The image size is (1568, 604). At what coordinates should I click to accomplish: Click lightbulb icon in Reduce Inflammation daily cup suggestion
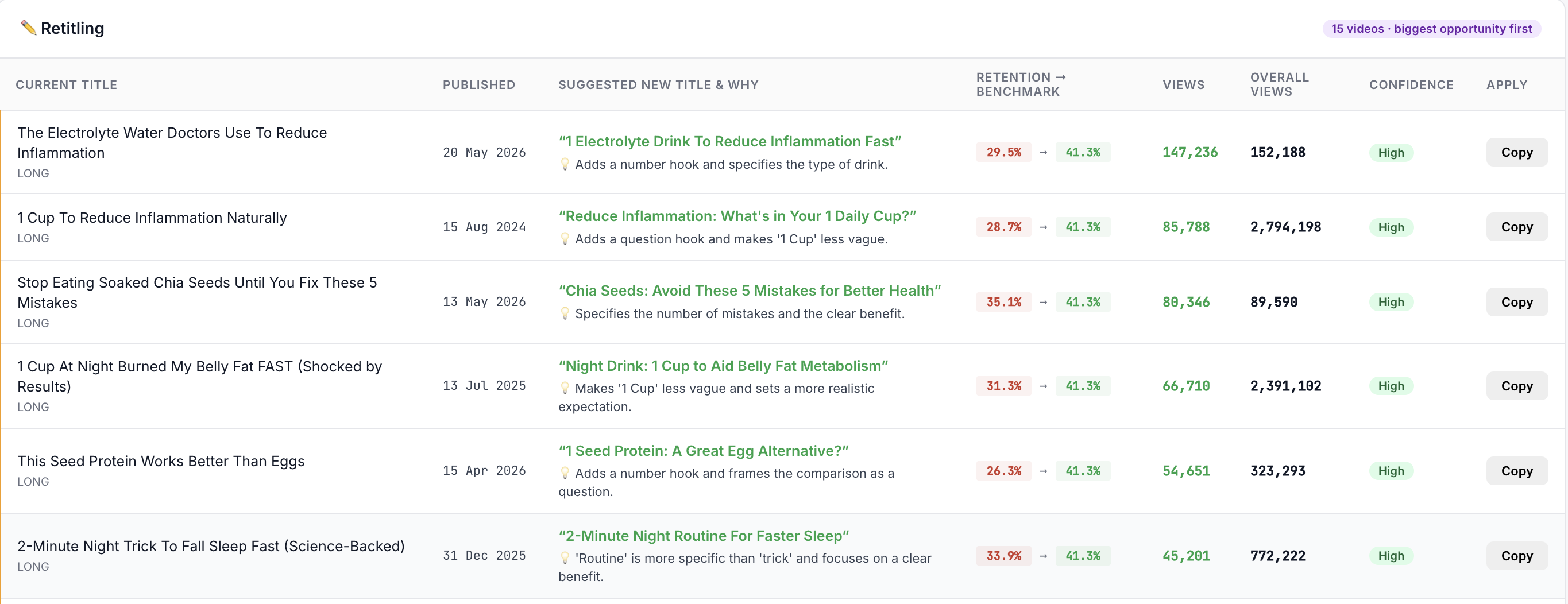(565, 239)
